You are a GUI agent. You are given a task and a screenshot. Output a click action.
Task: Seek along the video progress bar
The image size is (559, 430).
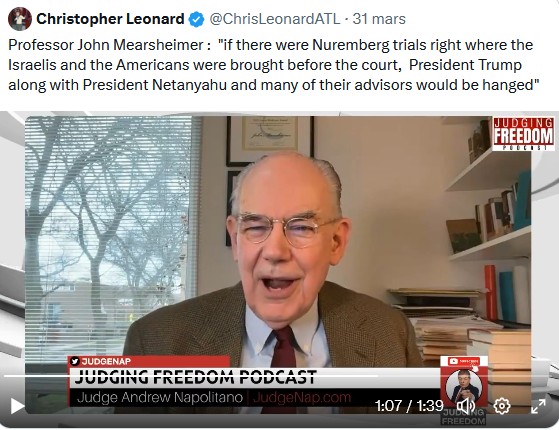pyautogui.click(x=279, y=376)
